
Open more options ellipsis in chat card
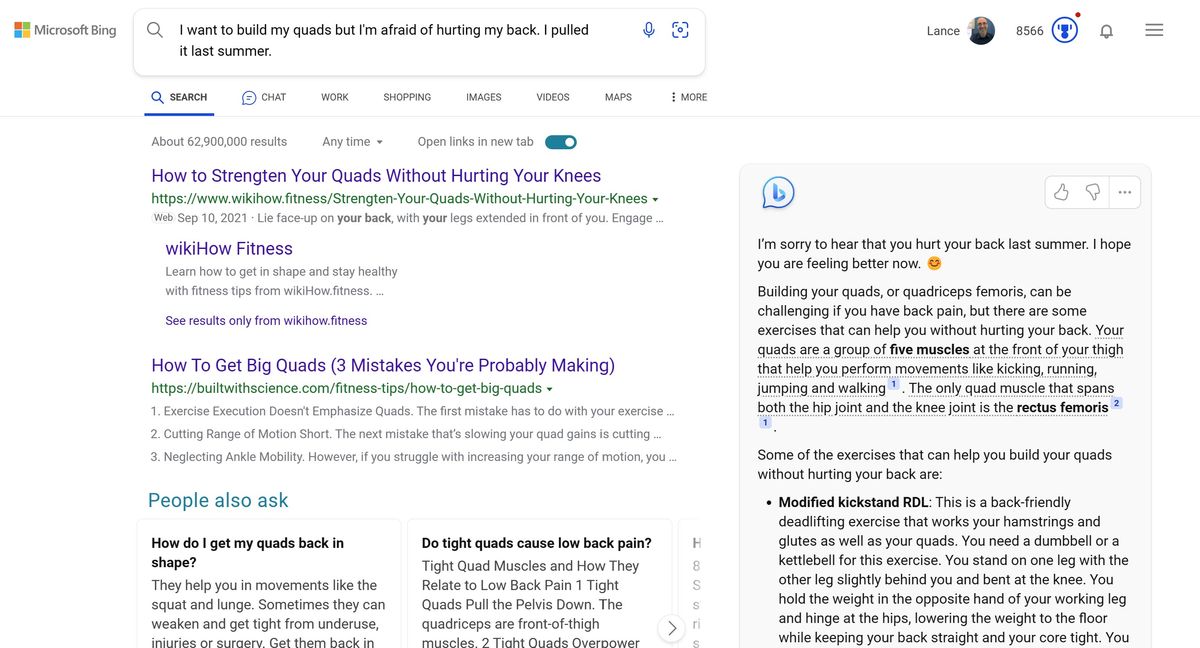coord(1125,192)
